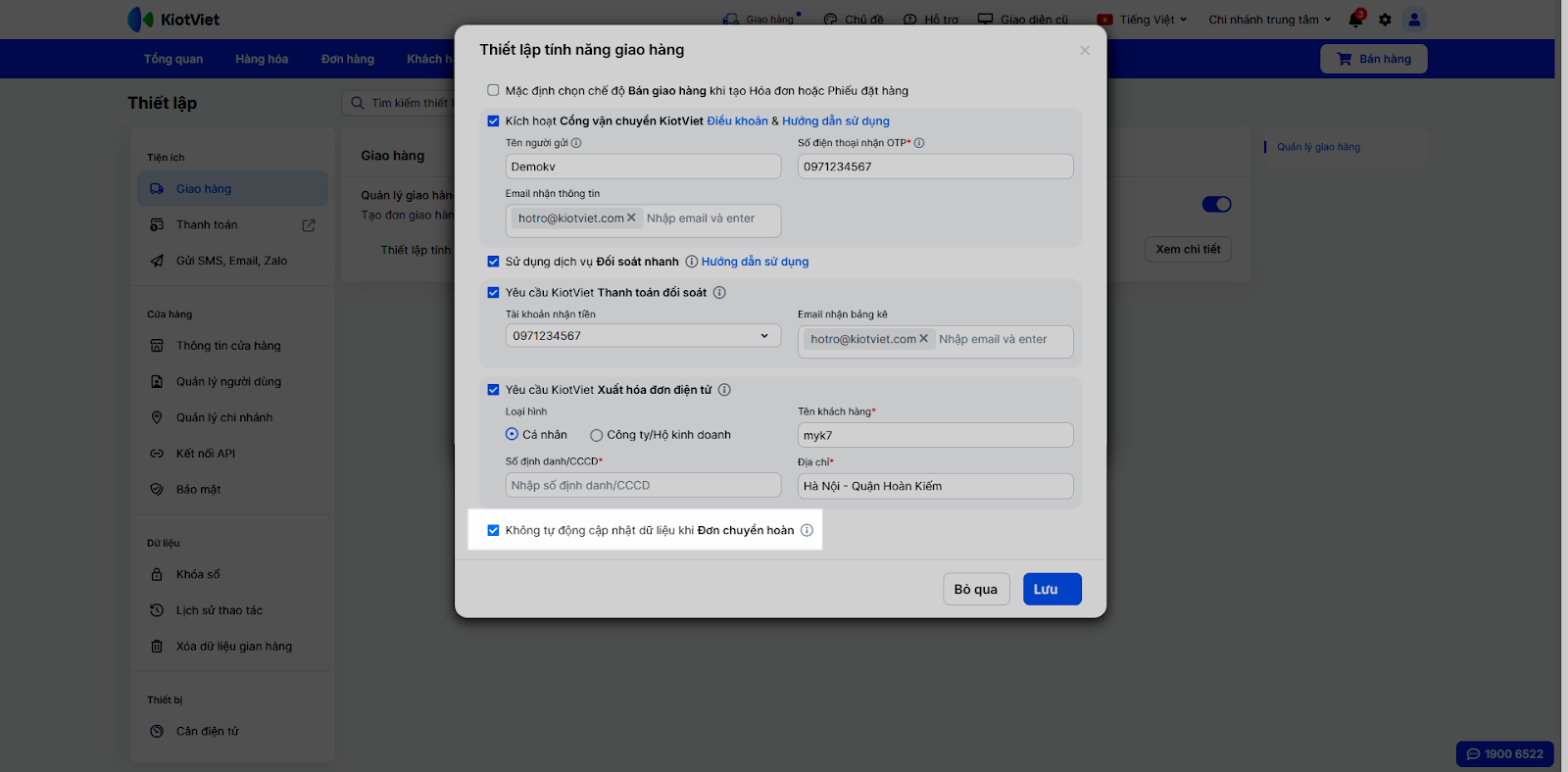Click the Địa chỉ input field

936,486
